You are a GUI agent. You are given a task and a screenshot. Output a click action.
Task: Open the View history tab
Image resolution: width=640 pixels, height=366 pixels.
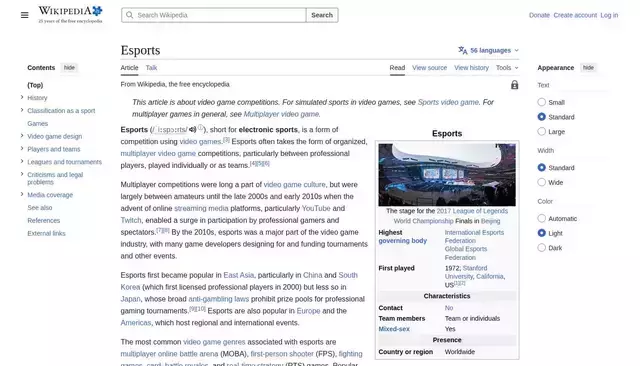coord(471,68)
